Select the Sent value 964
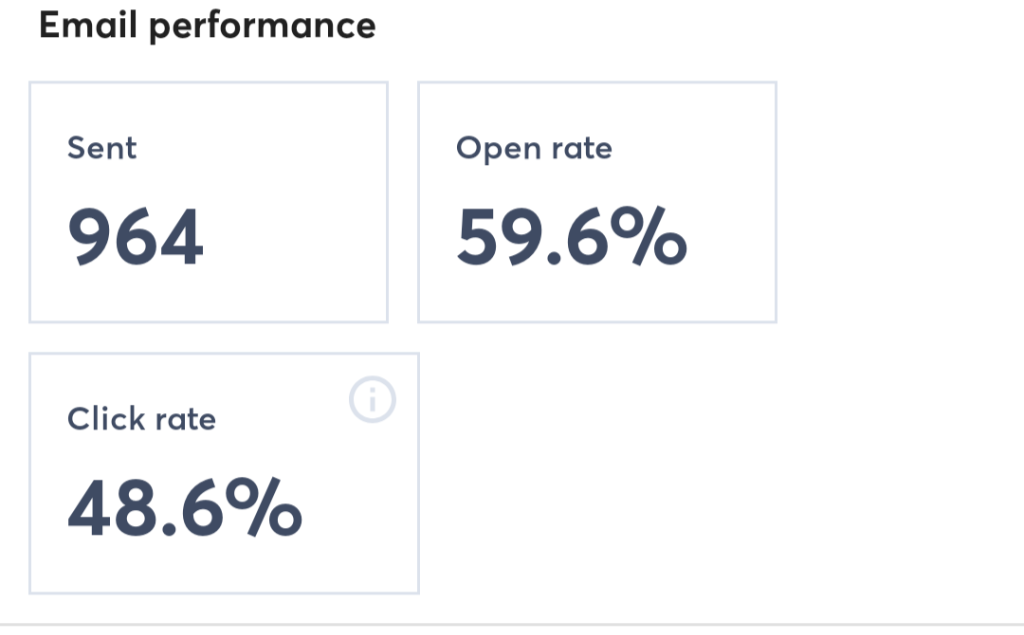The width and height of the screenshot is (1024, 635). 135,238
